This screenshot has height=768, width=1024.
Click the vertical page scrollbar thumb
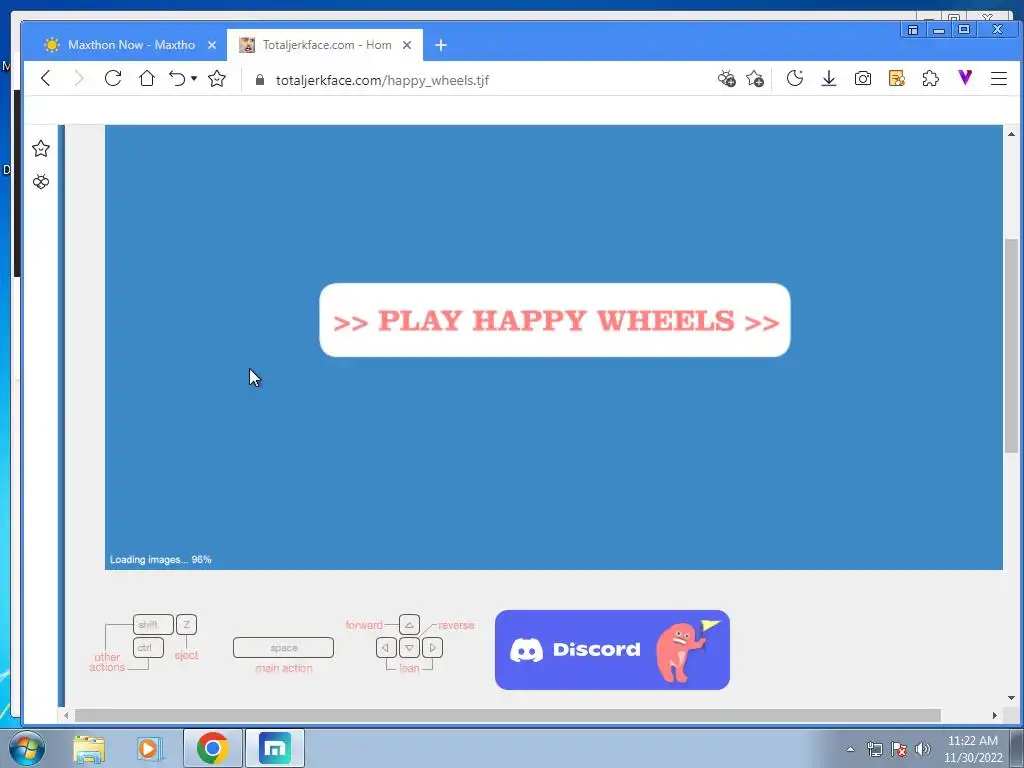point(1011,346)
